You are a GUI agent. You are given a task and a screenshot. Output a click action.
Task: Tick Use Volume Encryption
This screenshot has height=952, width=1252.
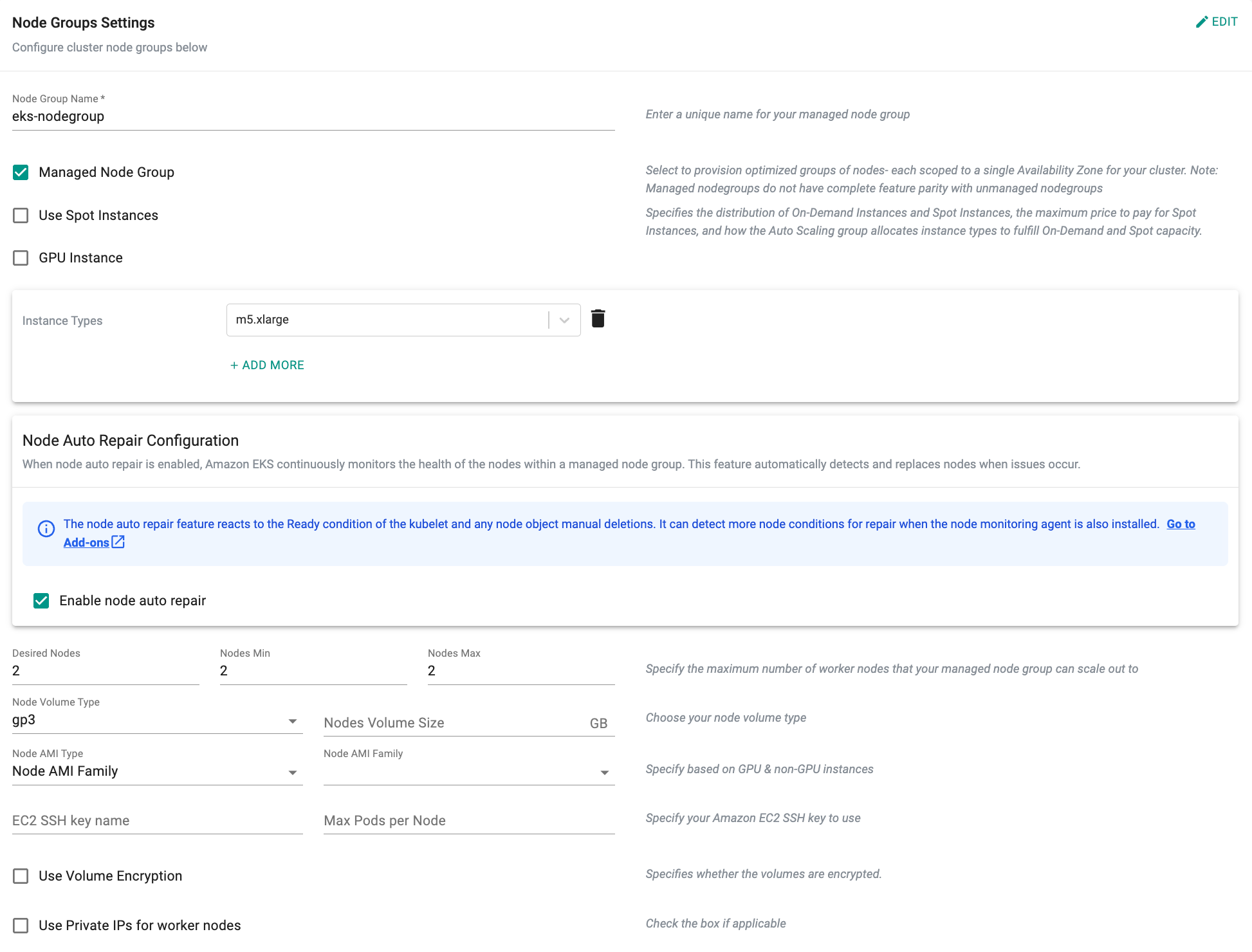pyautogui.click(x=21, y=876)
